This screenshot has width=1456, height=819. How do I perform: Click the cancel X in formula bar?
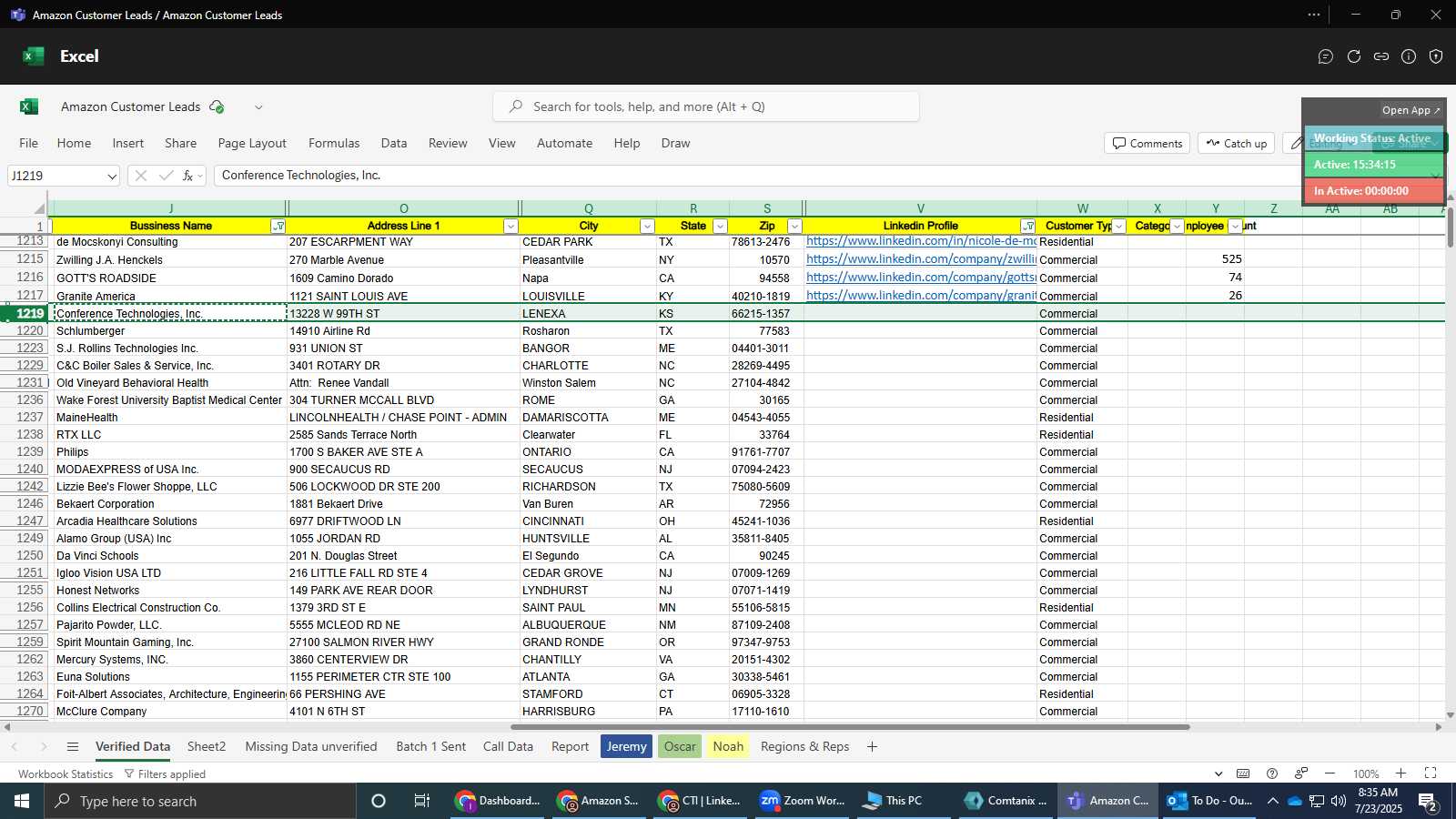click(x=140, y=176)
